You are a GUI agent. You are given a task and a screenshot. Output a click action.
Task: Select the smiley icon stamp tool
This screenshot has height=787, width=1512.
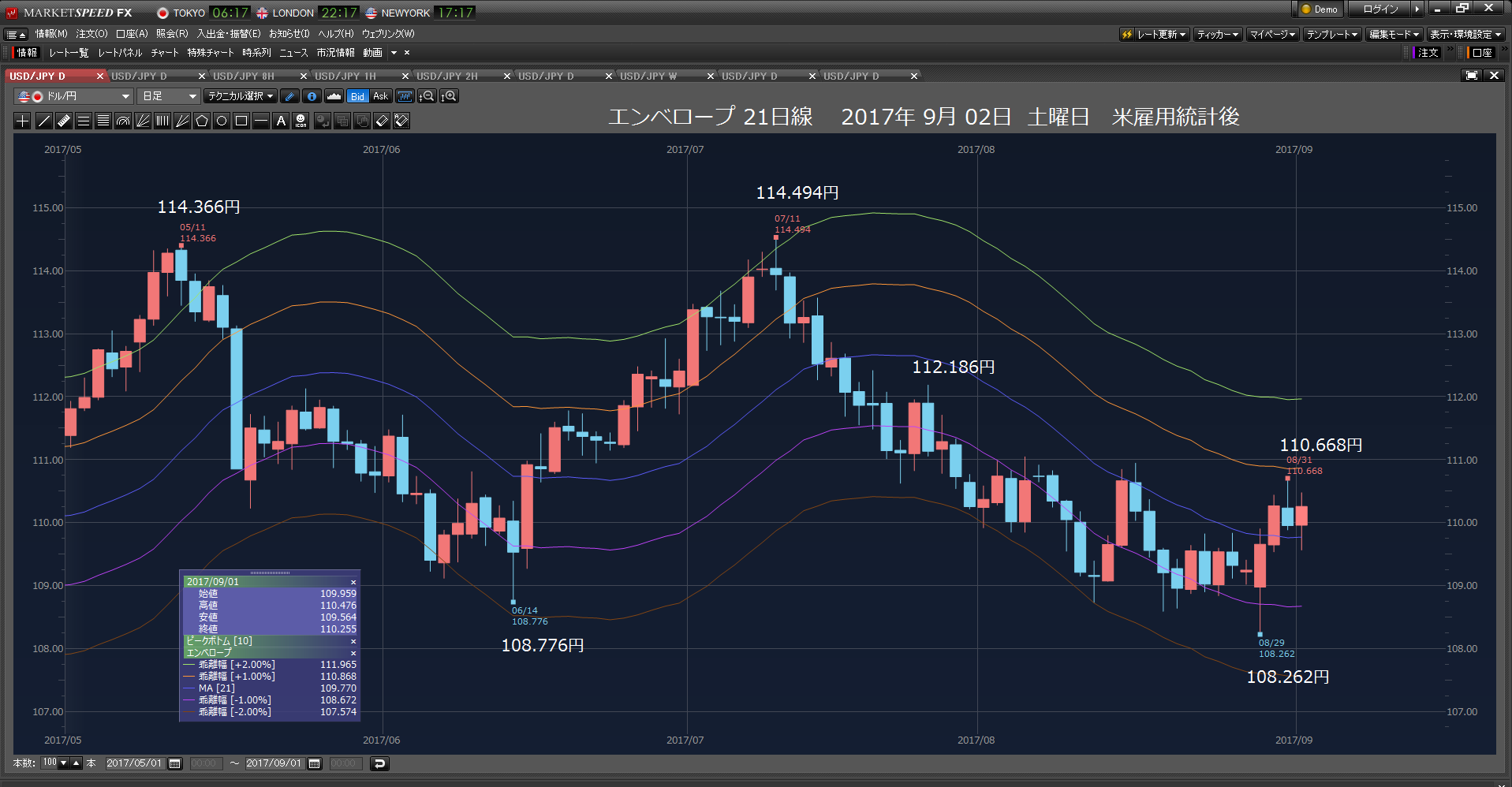pyautogui.click(x=301, y=121)
